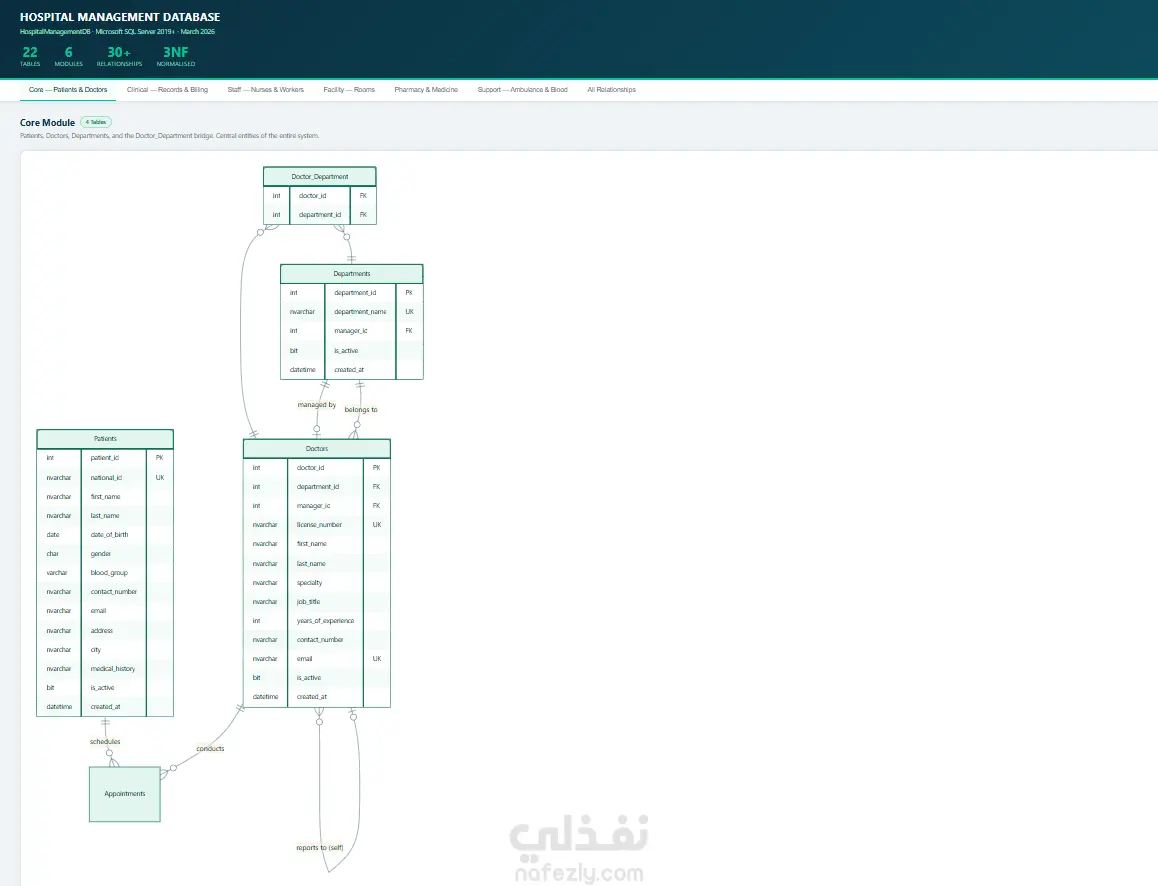Click the Core Module heading
This screenshot has height=886, width=1158.
tap(47, 123)
